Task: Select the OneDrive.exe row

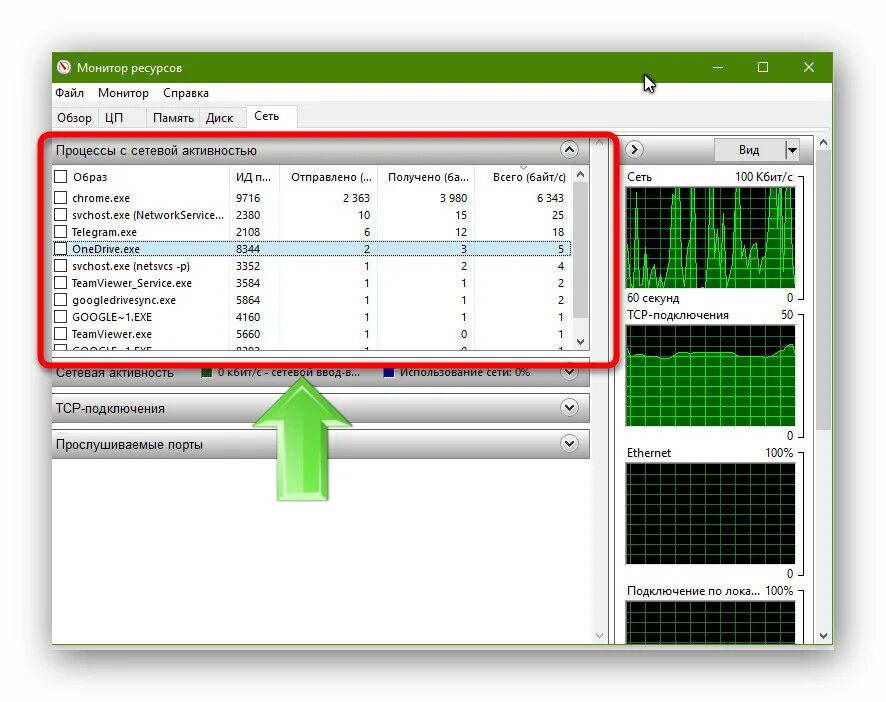Action: (312, 249)
